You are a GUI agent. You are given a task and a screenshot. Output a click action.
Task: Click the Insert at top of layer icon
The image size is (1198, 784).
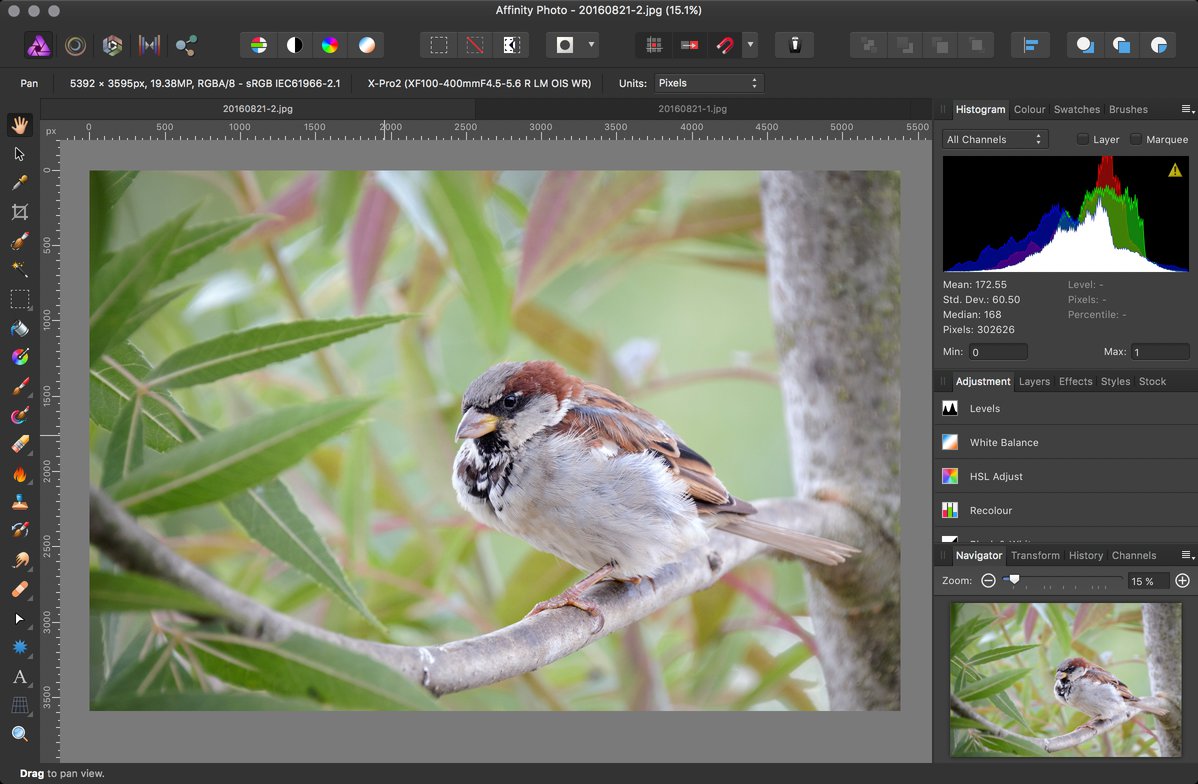[1122, 46]
